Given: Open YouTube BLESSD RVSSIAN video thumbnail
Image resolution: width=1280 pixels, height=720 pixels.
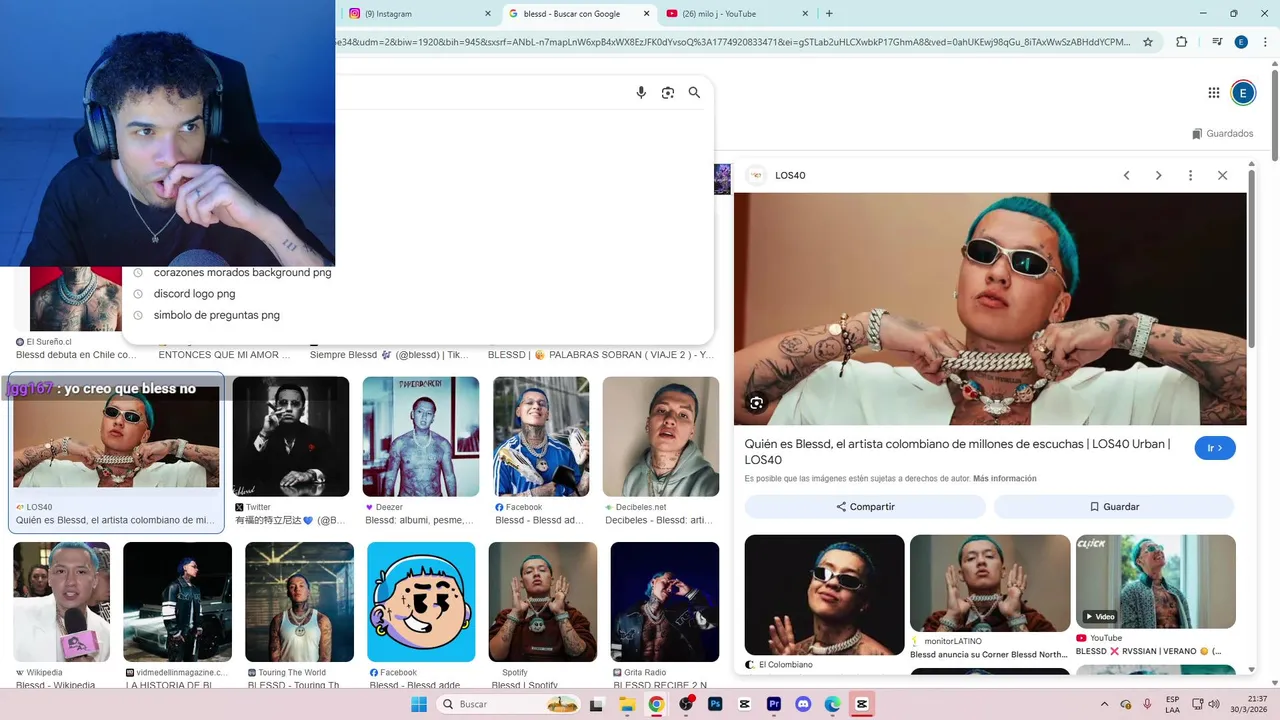Looking at the screenshot, I should click(x=1156, y=581).
